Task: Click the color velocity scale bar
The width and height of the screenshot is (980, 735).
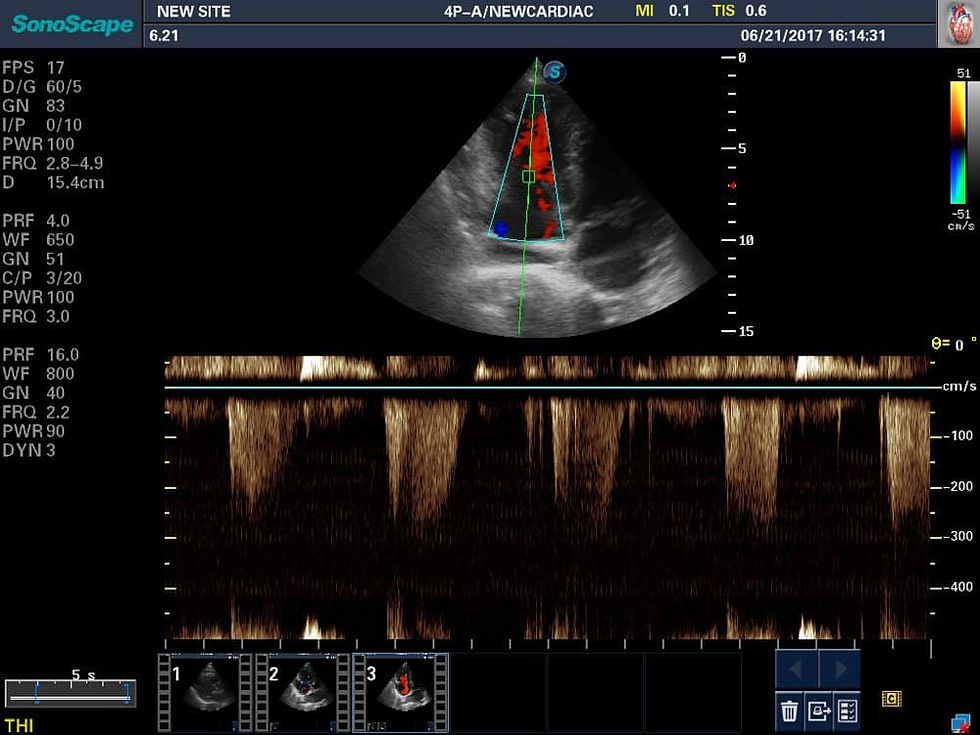Action: click(x=958, y=142)
